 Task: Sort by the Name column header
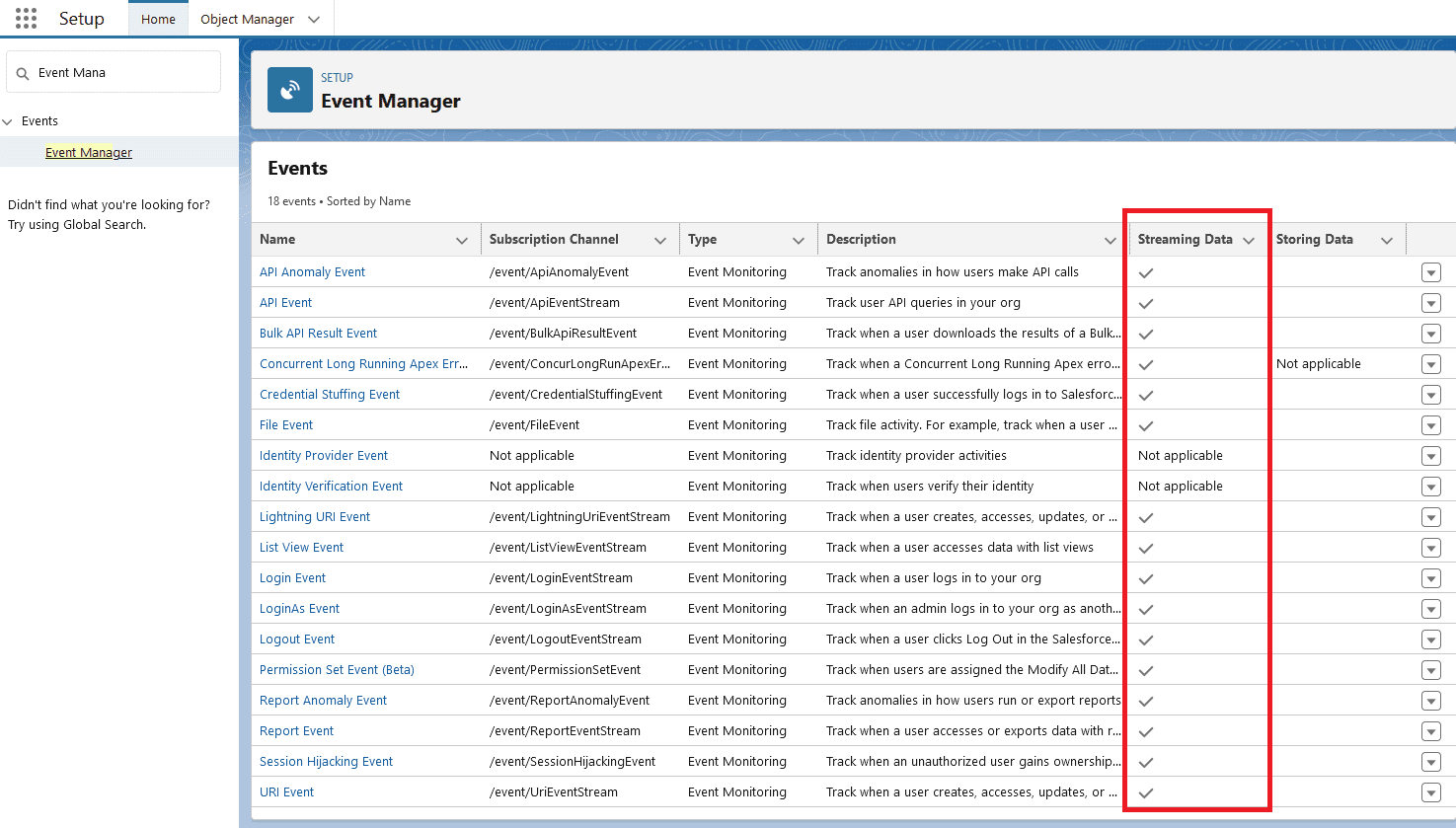pos(277,239)
